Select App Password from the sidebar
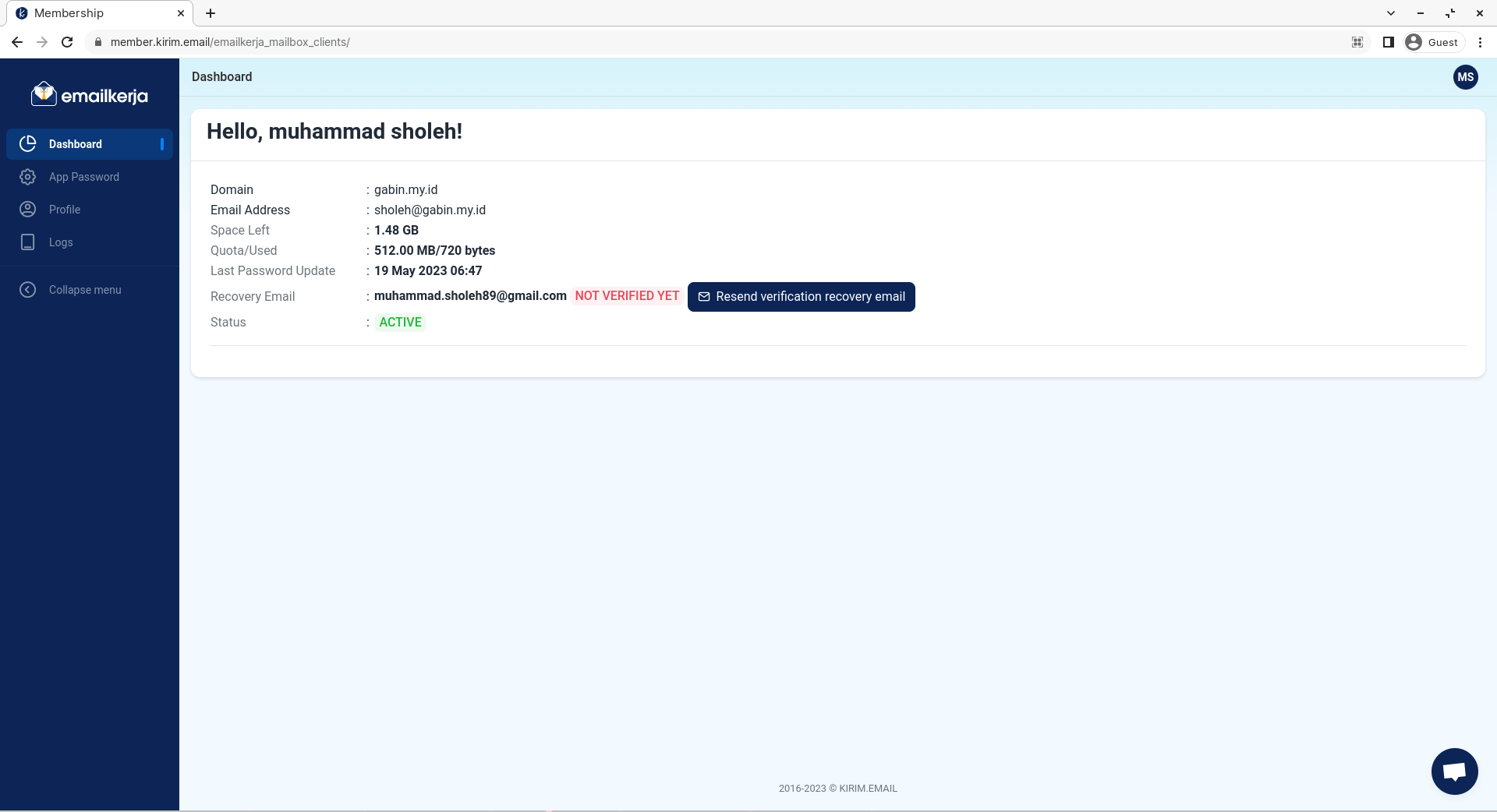The height and width of the screenshot is (812, 1497). (x=84, y=177)
